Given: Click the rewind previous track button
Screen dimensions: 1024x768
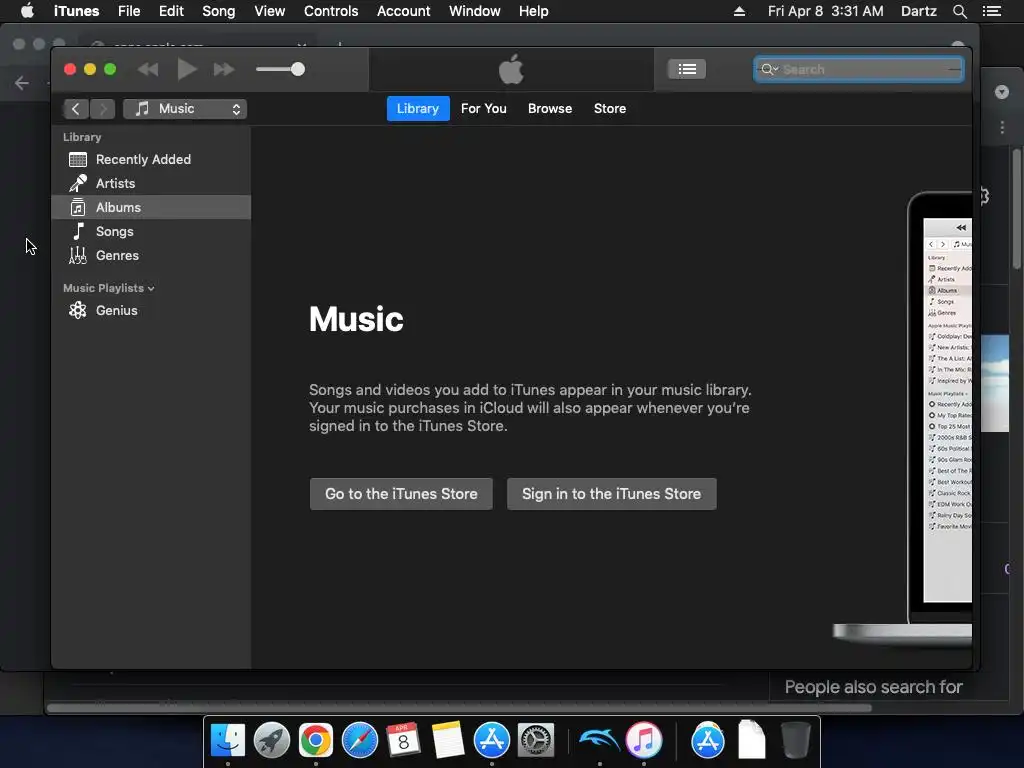Looking at the screenshot, I should click(148, 69).
